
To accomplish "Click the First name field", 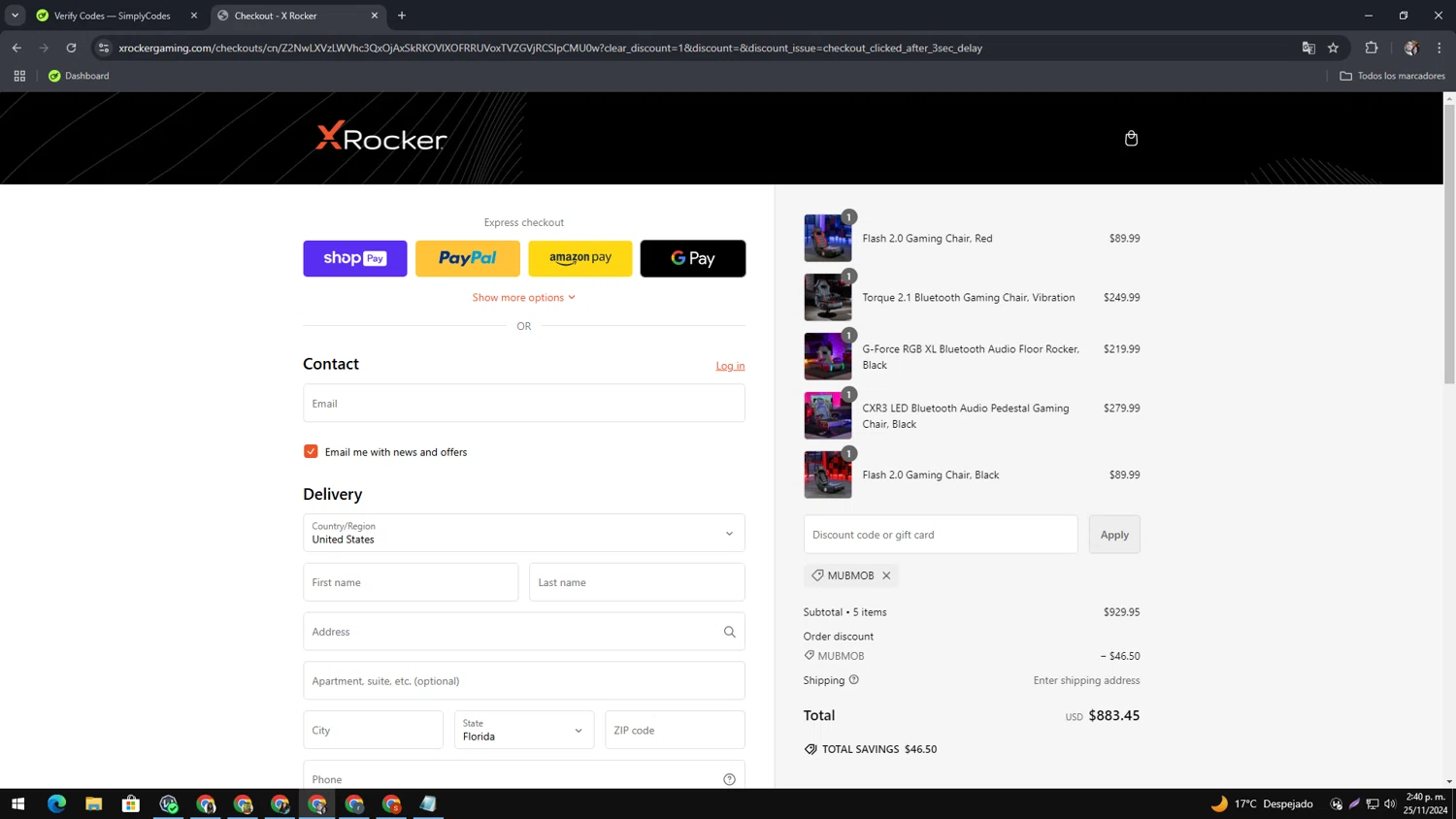I will pyautogui.click(x=411, y=582).
